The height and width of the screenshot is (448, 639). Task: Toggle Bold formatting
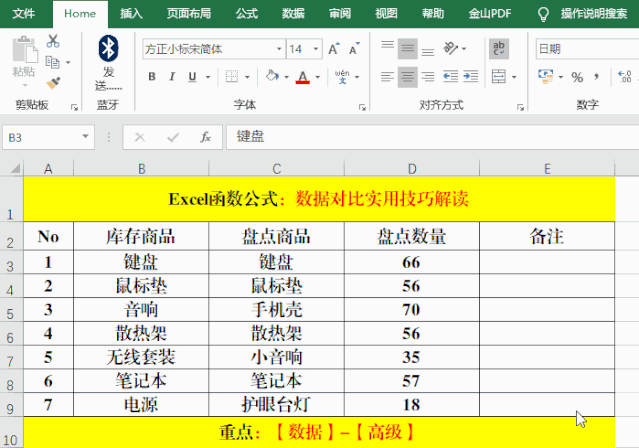click(152, 77)
